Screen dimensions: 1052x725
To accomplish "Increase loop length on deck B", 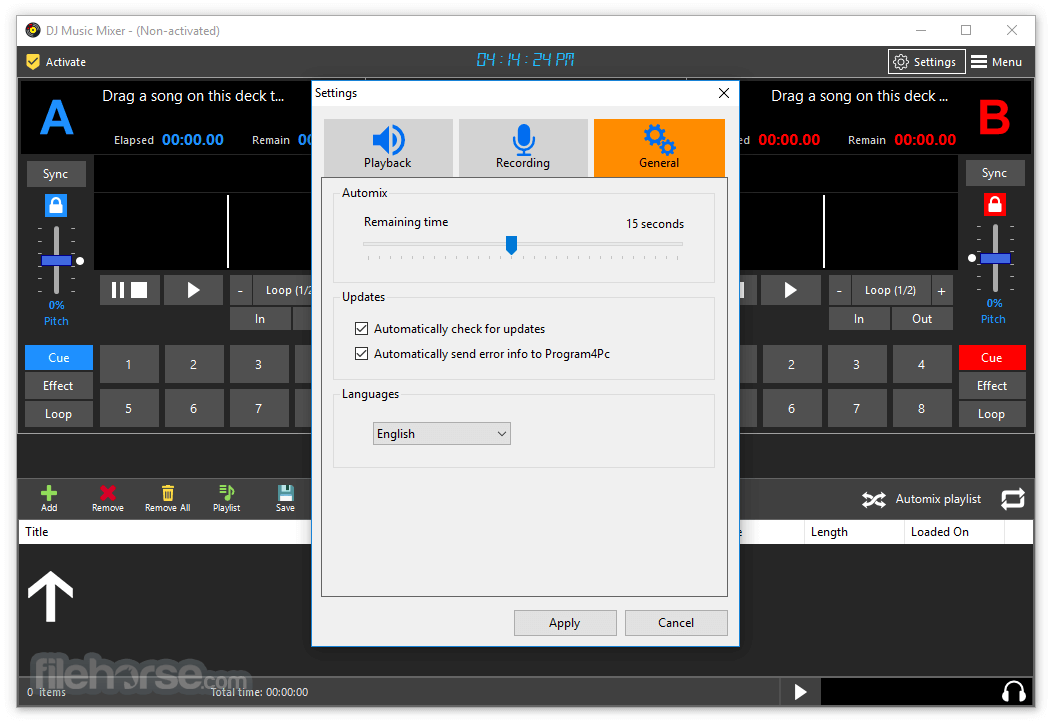I will click(x=941, y=290).
